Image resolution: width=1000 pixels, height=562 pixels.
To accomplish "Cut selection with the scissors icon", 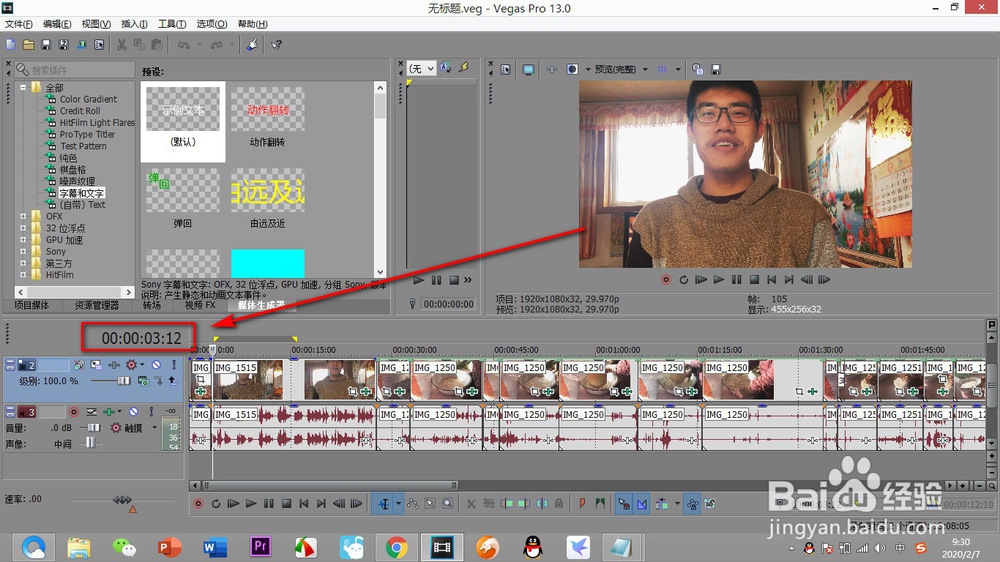I will point(121,45).
